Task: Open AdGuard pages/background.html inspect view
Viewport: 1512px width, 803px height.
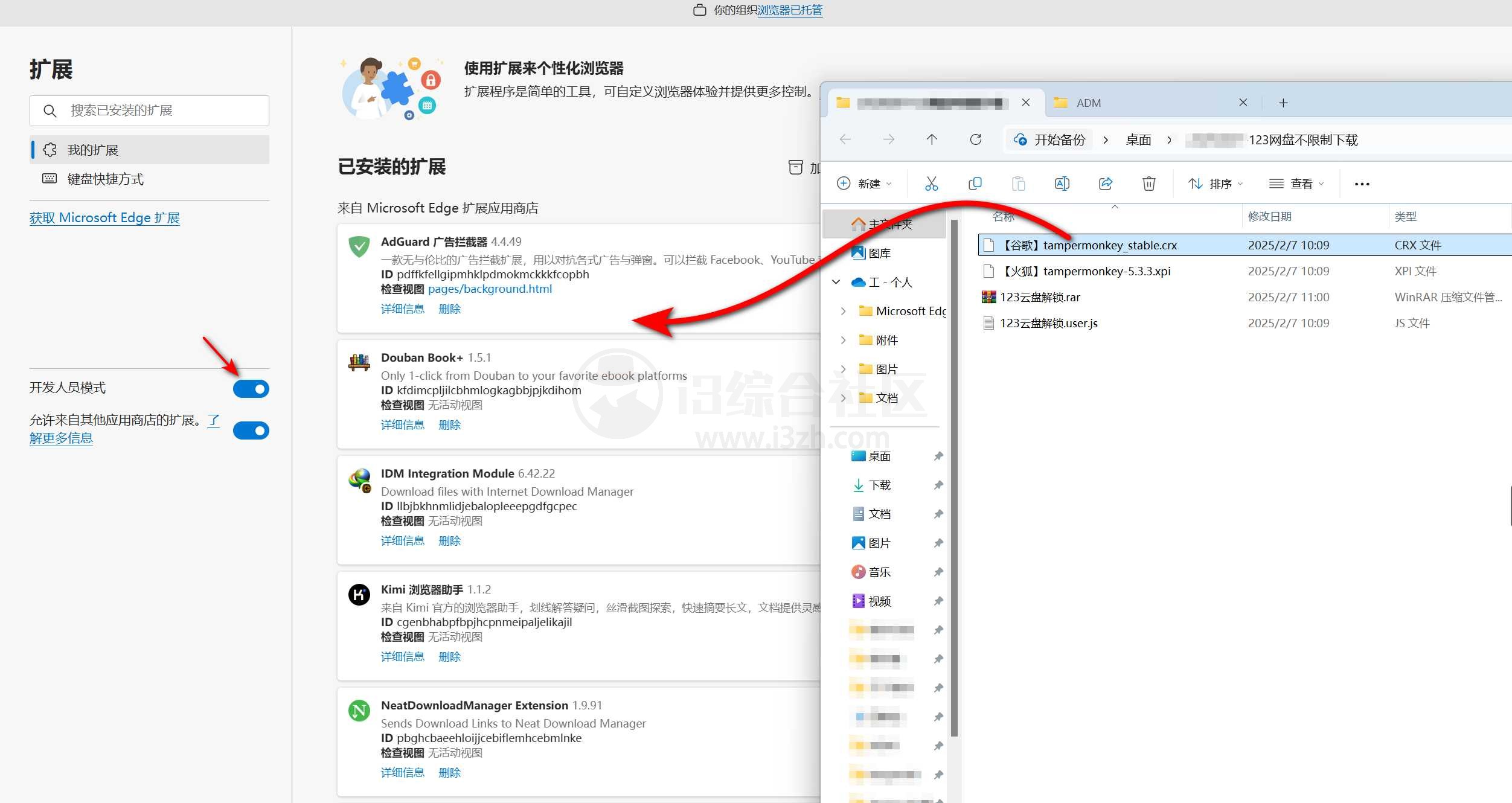Action: pos(490,289)
